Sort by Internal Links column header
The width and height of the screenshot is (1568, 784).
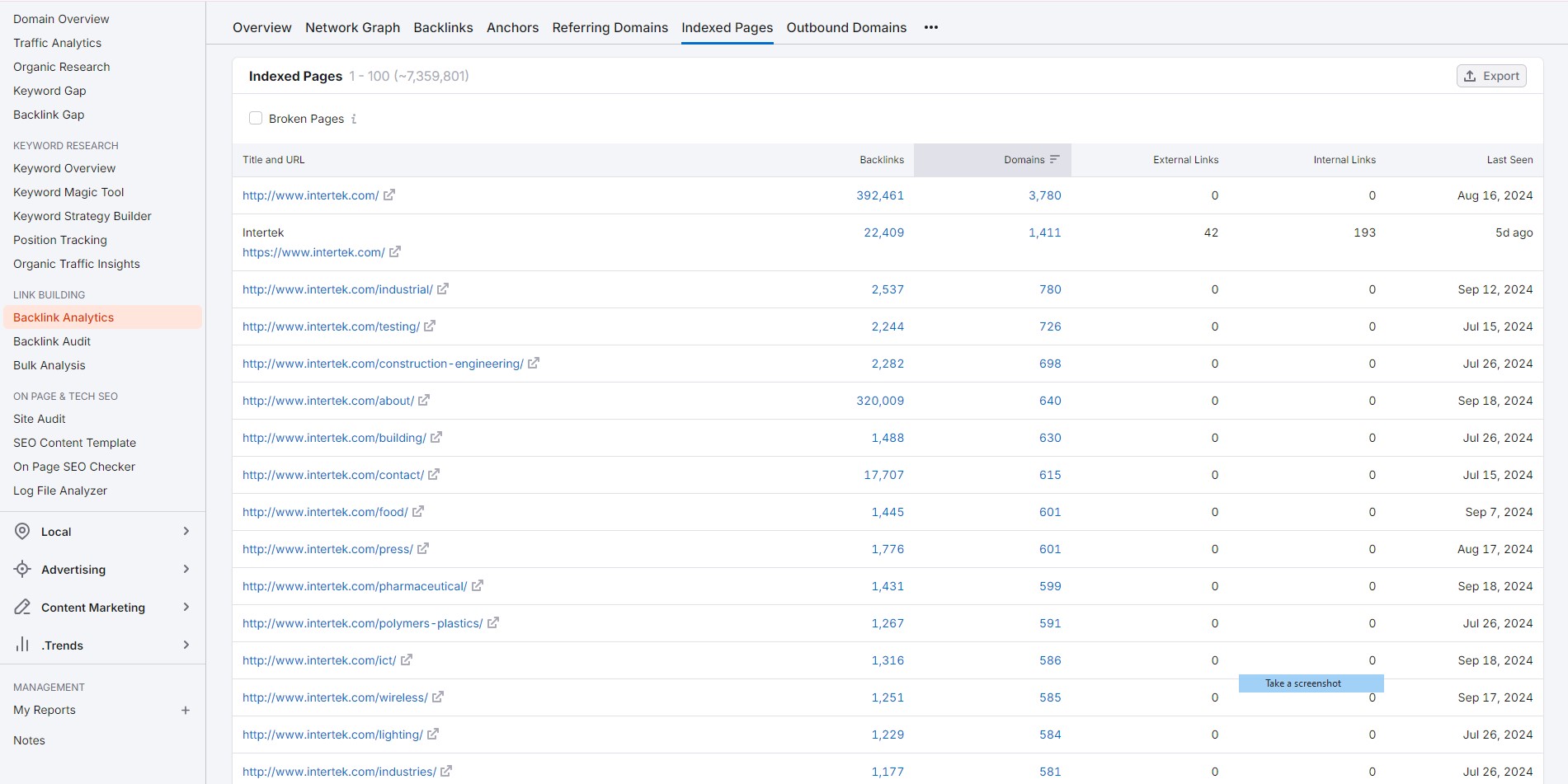tap(1344, 160)
